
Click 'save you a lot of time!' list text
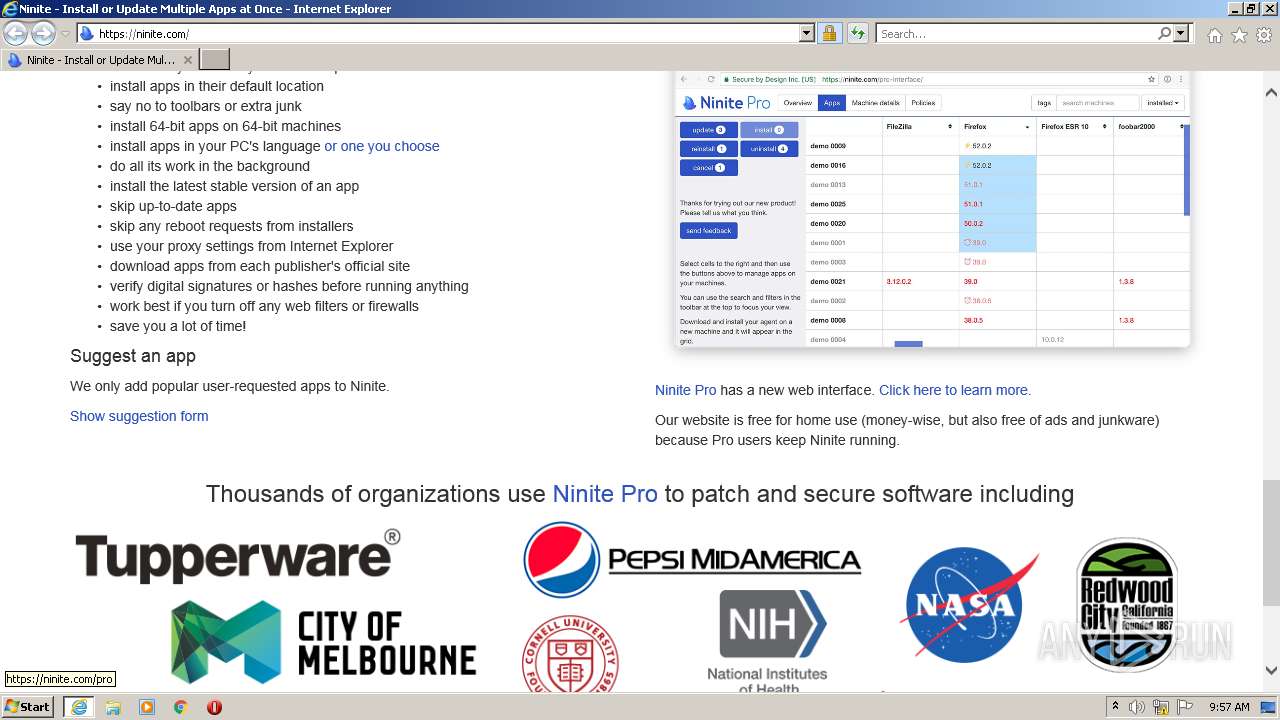point(178,326)
